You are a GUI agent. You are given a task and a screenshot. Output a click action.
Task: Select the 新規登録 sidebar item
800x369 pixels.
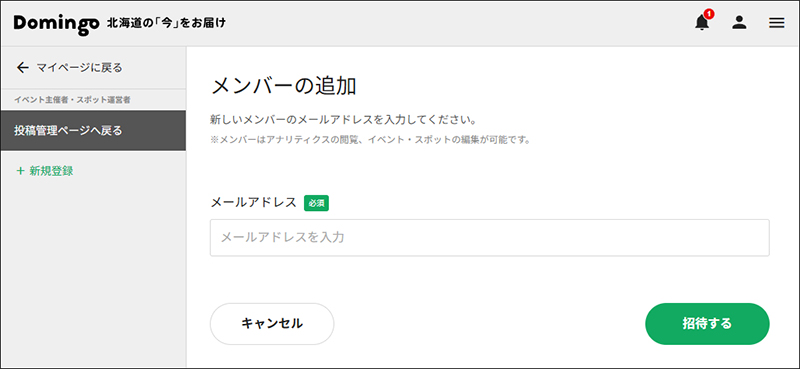(45, 171)
